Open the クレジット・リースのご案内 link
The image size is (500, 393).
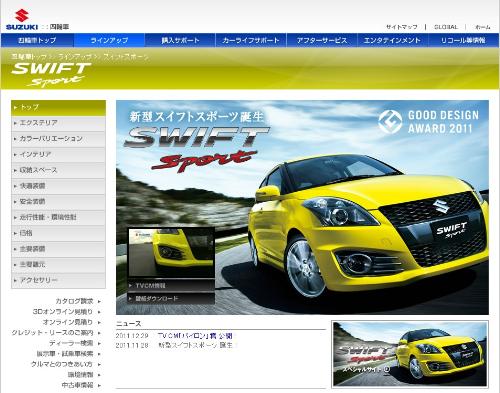tap(52, 333)
